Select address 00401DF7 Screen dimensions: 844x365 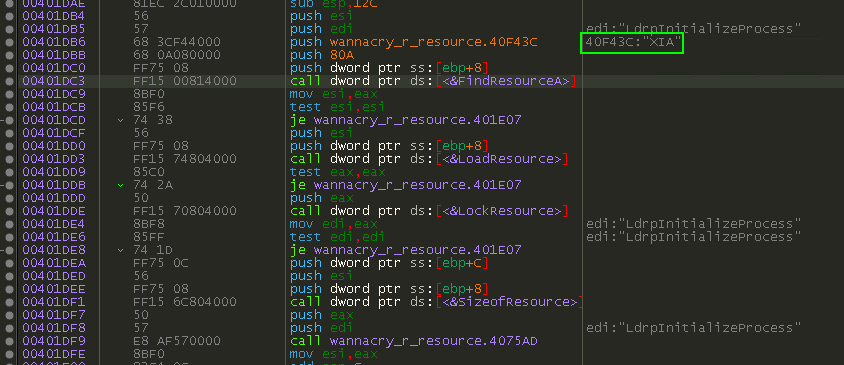pyautogui.click(x=54, y=315)
